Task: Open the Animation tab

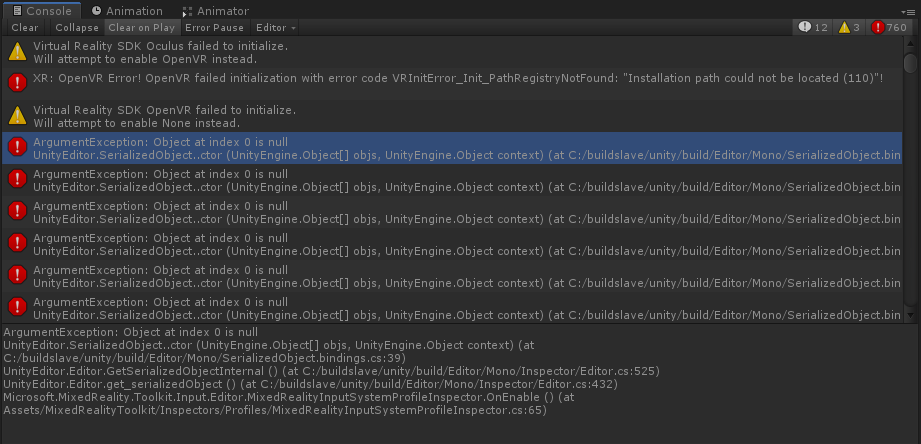Action: click(x=127, y=11)
